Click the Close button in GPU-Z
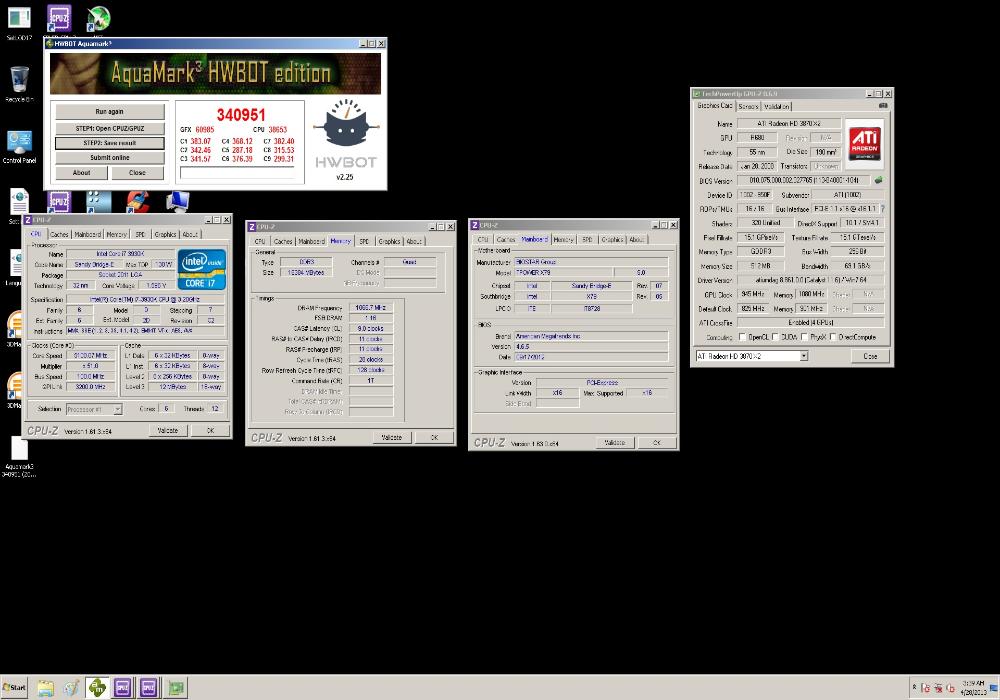Viewport: 1000px width, 700px height. pyautogui.click(x=870, y=356)
